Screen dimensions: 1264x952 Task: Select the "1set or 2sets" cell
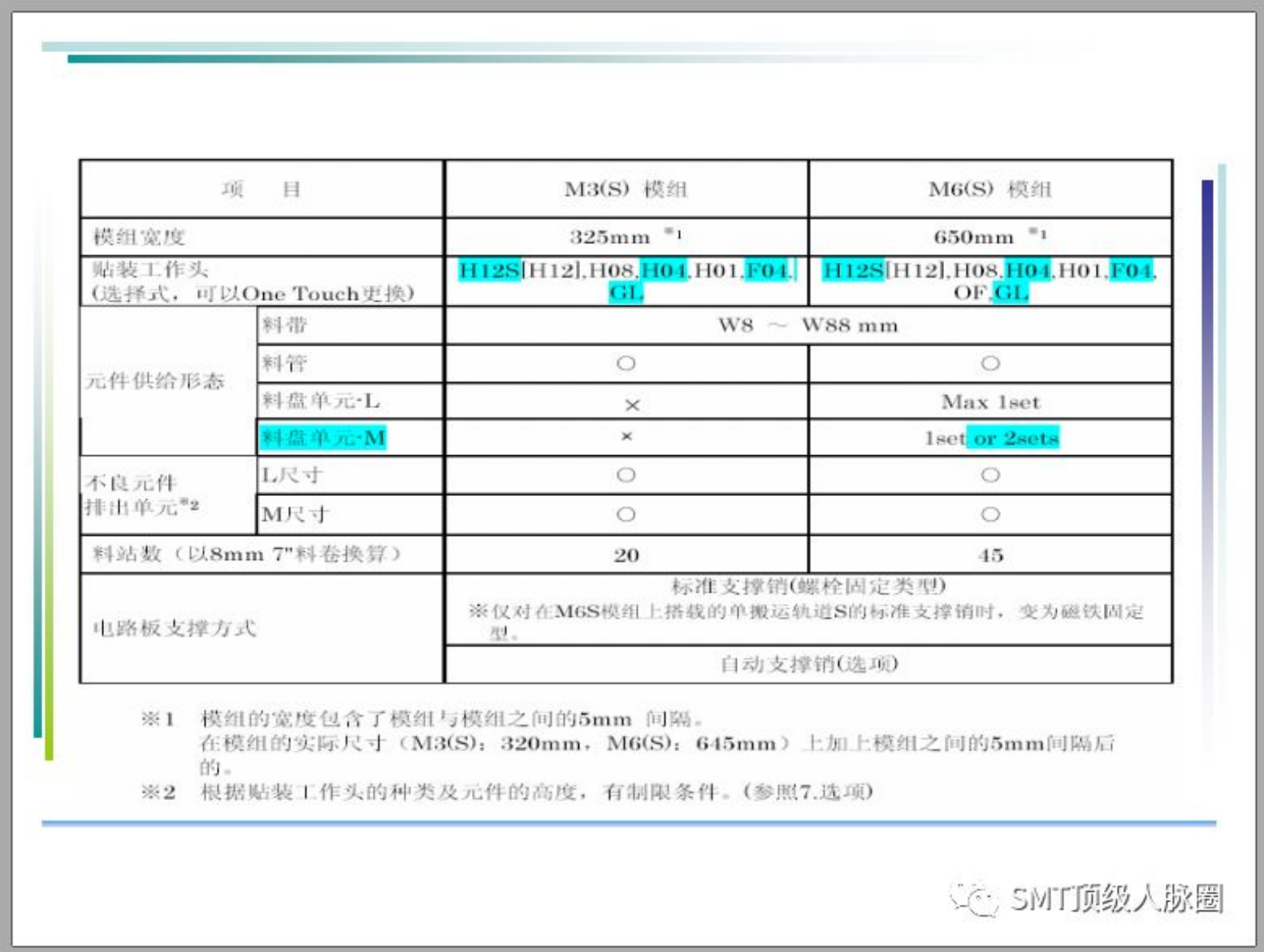[992, 438]
